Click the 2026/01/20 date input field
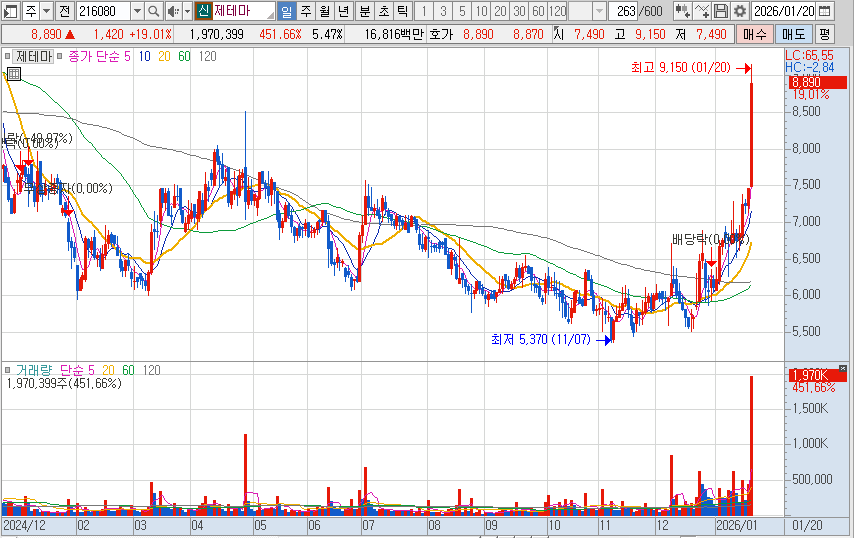Viewport: 854px width, 538px height. click(784, 10)
